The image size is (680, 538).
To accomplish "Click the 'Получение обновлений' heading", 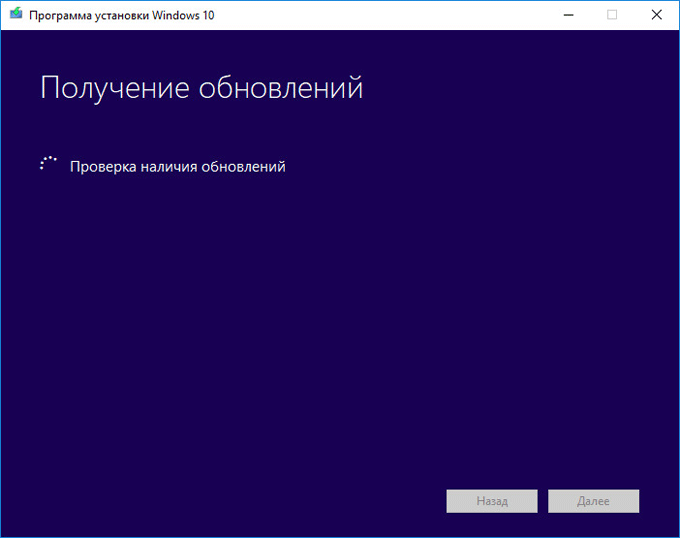I will point(202,88).
